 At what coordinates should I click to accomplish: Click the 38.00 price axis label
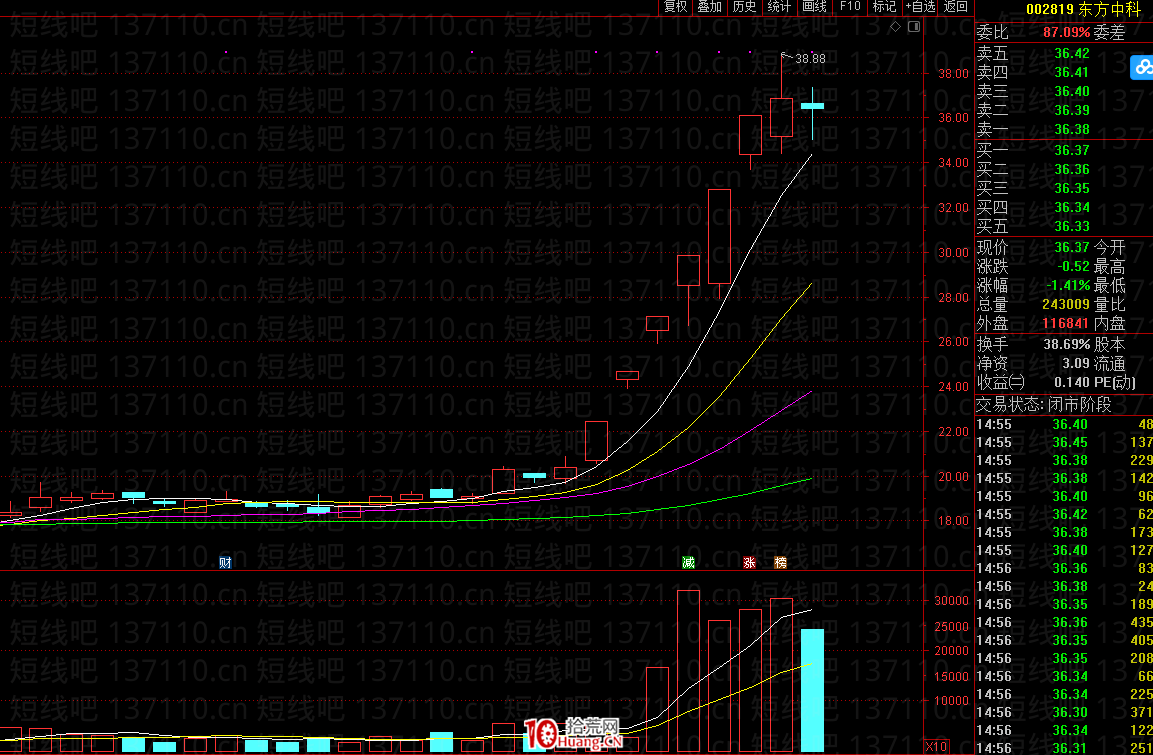(x=952, y=74)
